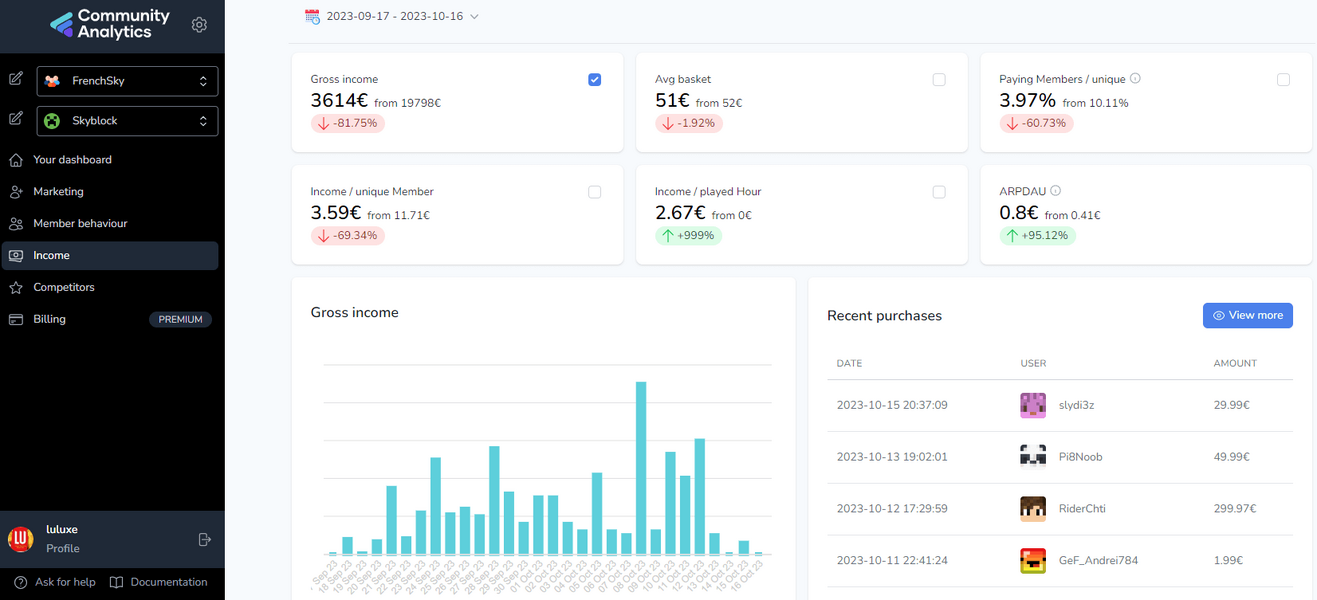Click the pencil icon beside FrenchSky selector
1317x600 pixels.
click(15, 79)
